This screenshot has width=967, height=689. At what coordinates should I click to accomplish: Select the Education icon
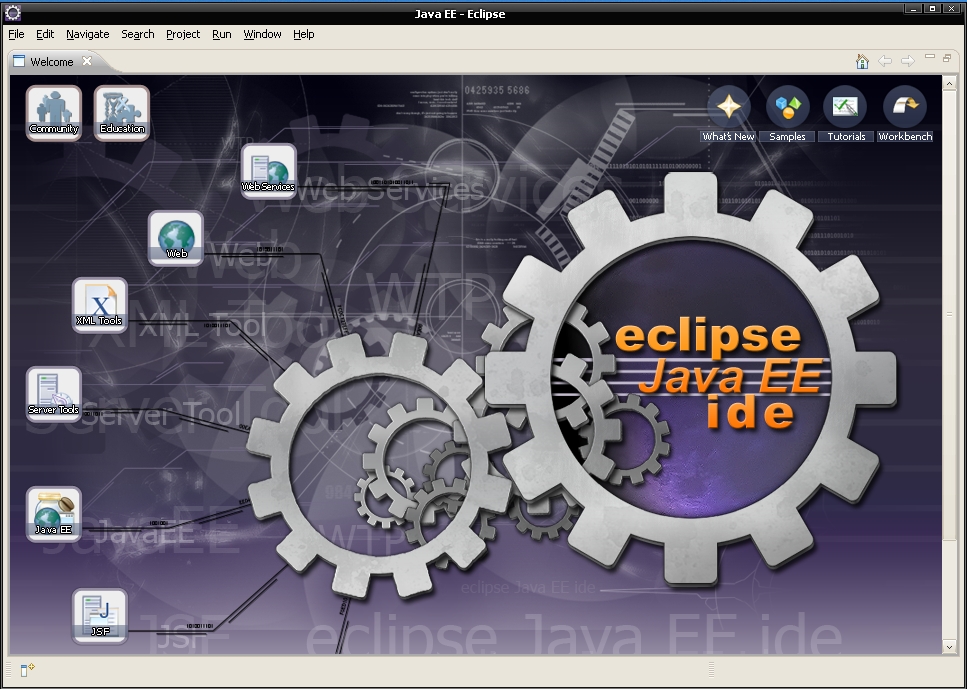(x=121, y=111)
